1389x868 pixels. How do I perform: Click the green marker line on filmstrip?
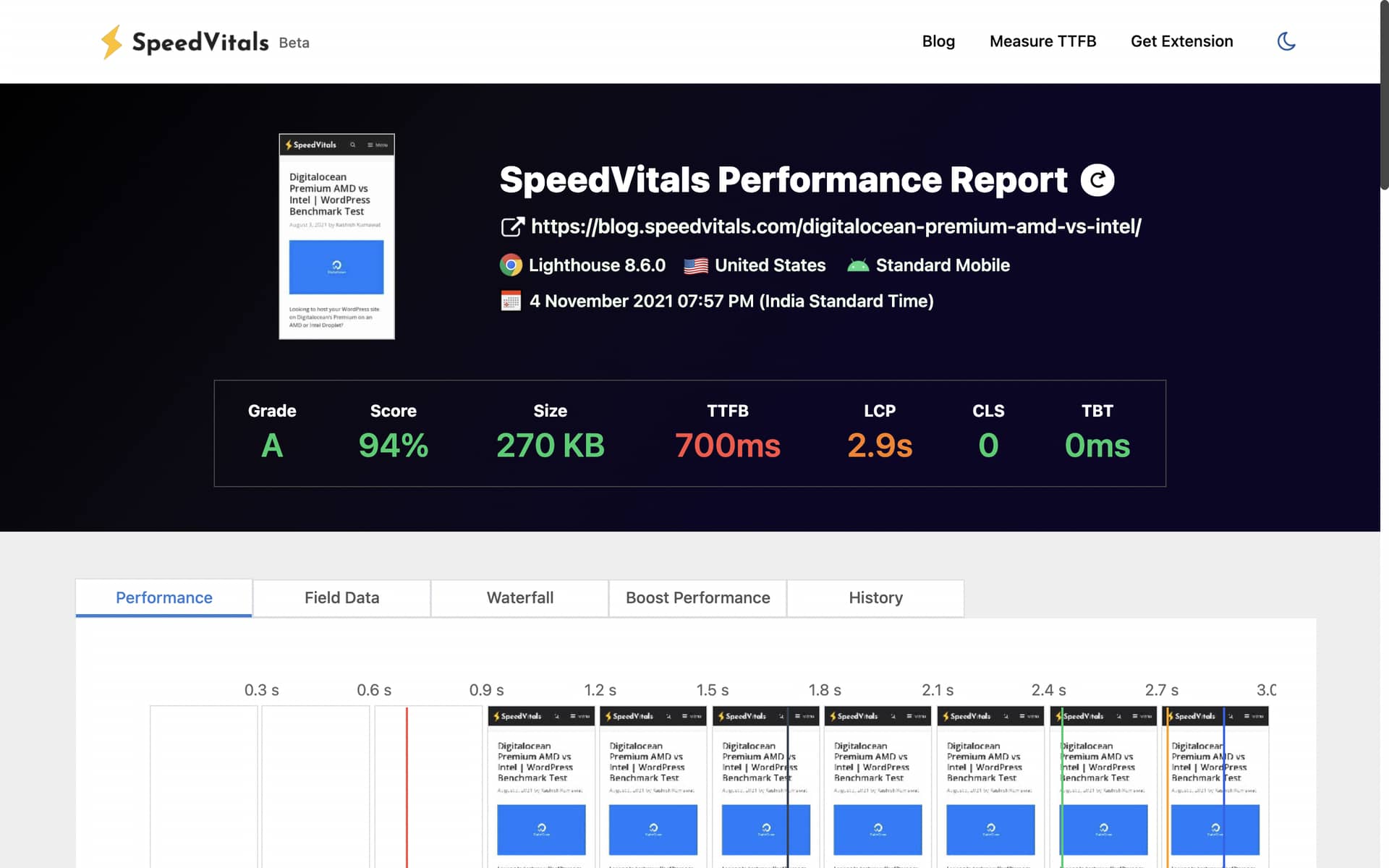(x=1061, y=787)
